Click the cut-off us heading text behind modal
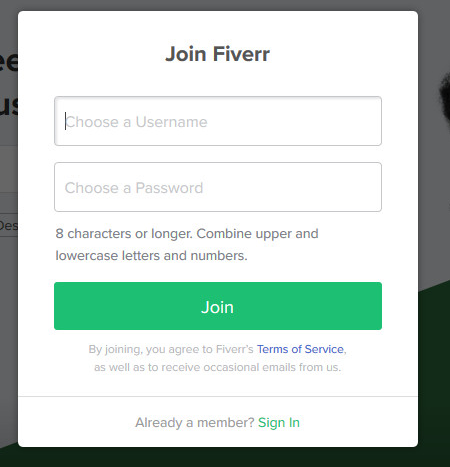 point(9,106)
